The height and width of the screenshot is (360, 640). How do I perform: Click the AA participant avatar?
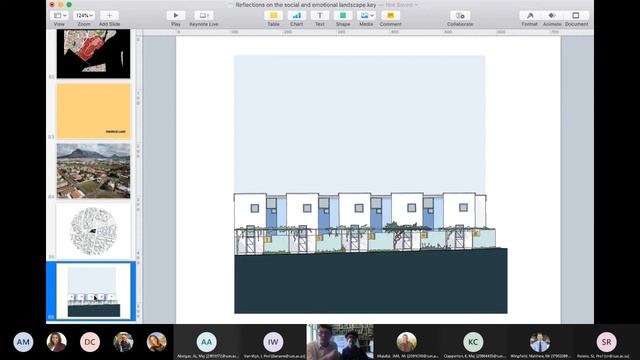[207, 342]
